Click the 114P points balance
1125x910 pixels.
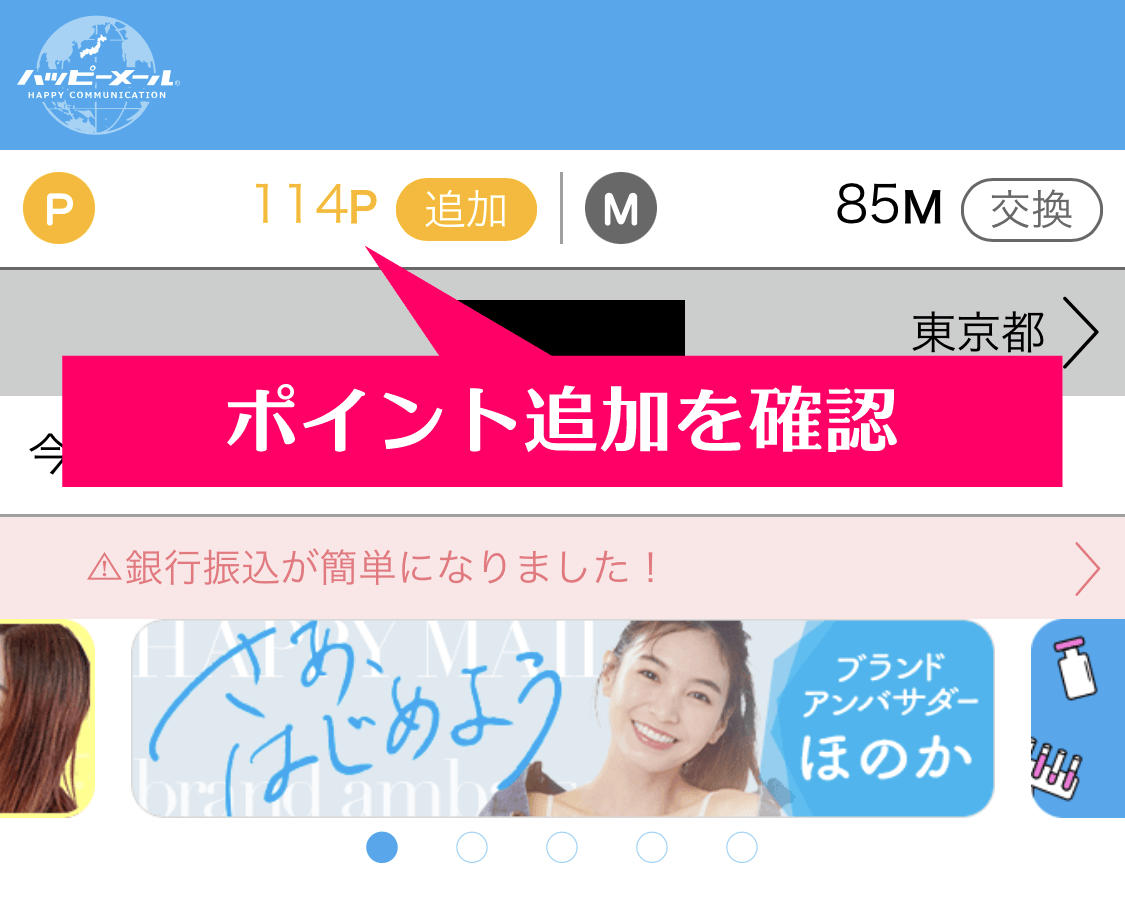[x=316, y=205]
